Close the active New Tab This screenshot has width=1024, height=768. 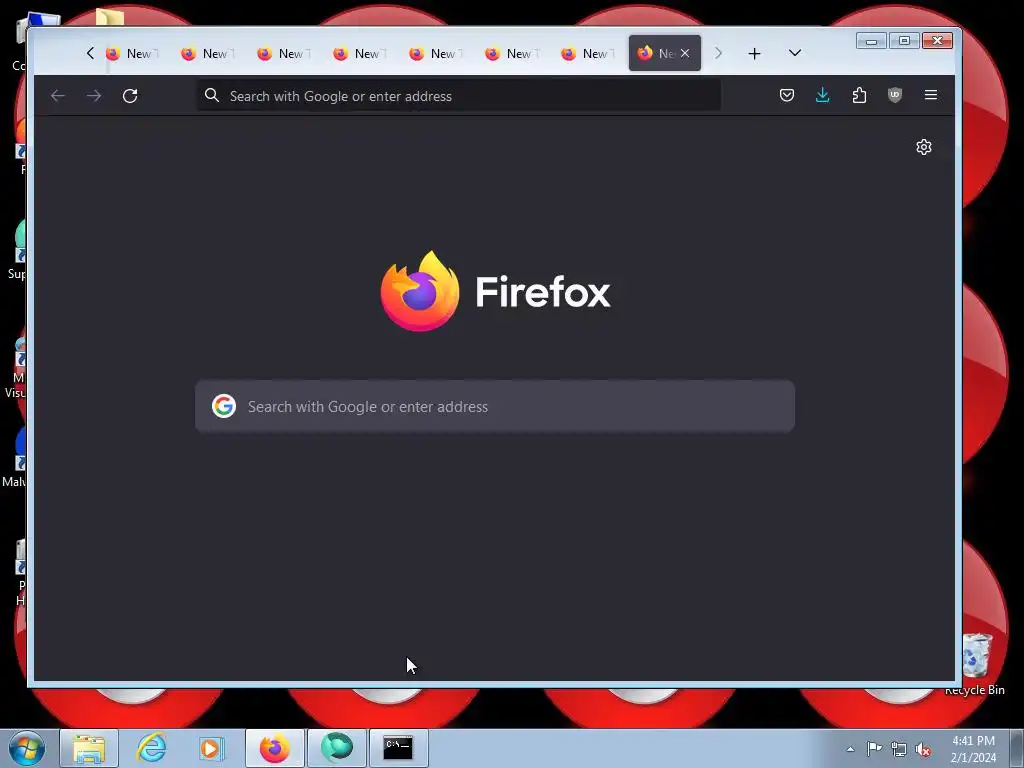(684, 53)
